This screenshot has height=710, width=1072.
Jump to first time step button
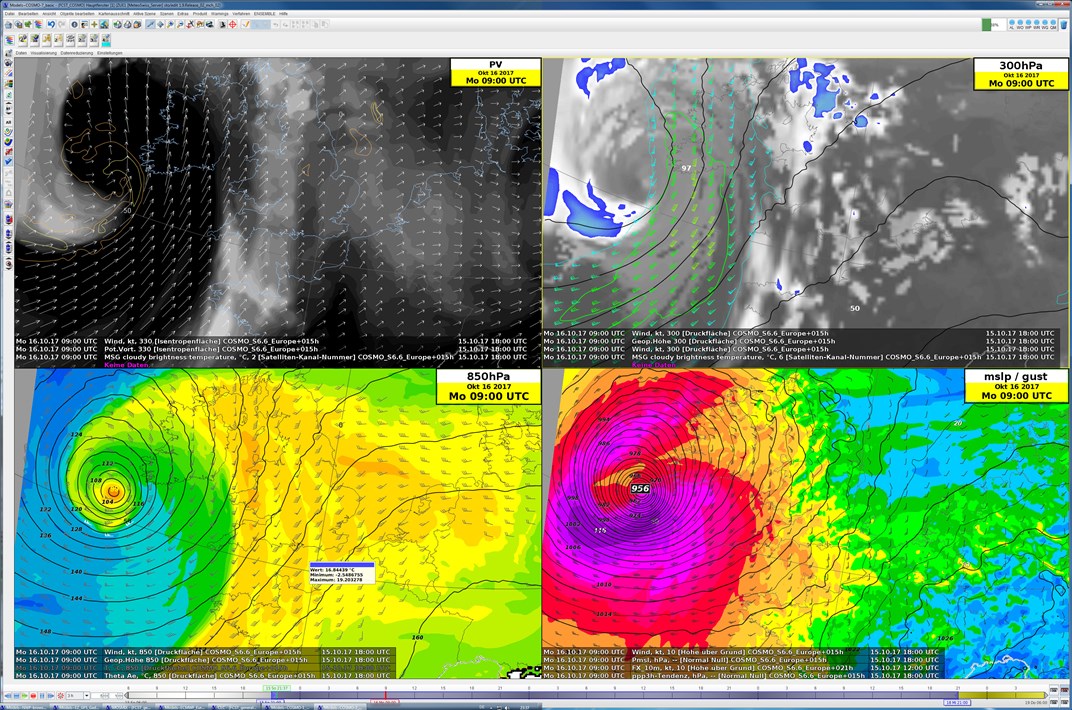pyautogui.click(x=8, y=696)
